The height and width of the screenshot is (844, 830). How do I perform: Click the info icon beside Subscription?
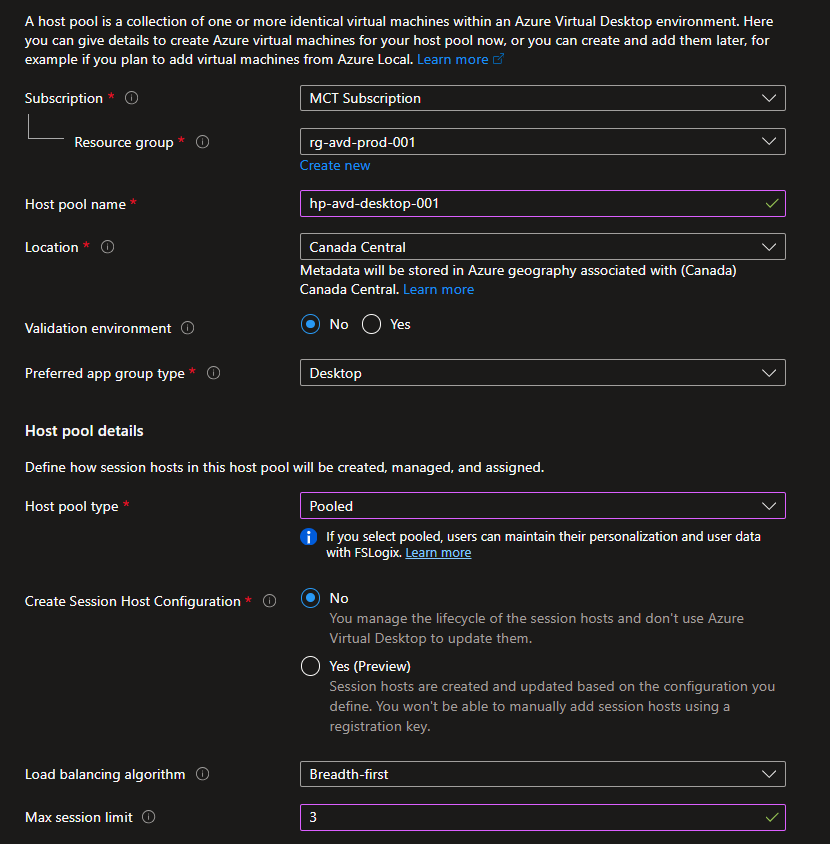(x=132, y=98)
